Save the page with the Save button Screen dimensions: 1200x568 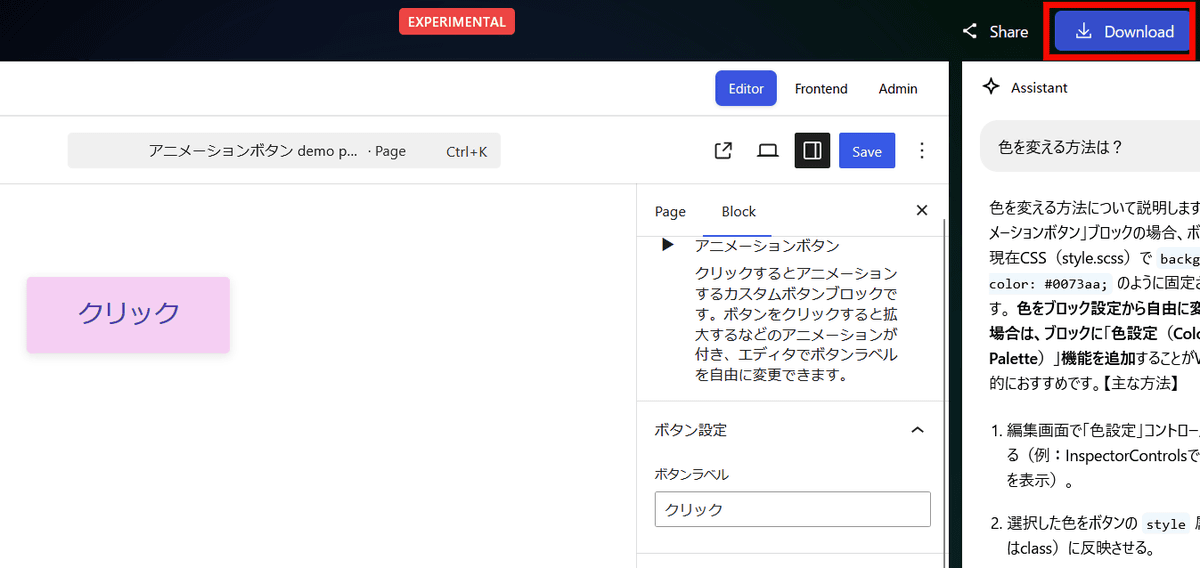coord(867,151)
